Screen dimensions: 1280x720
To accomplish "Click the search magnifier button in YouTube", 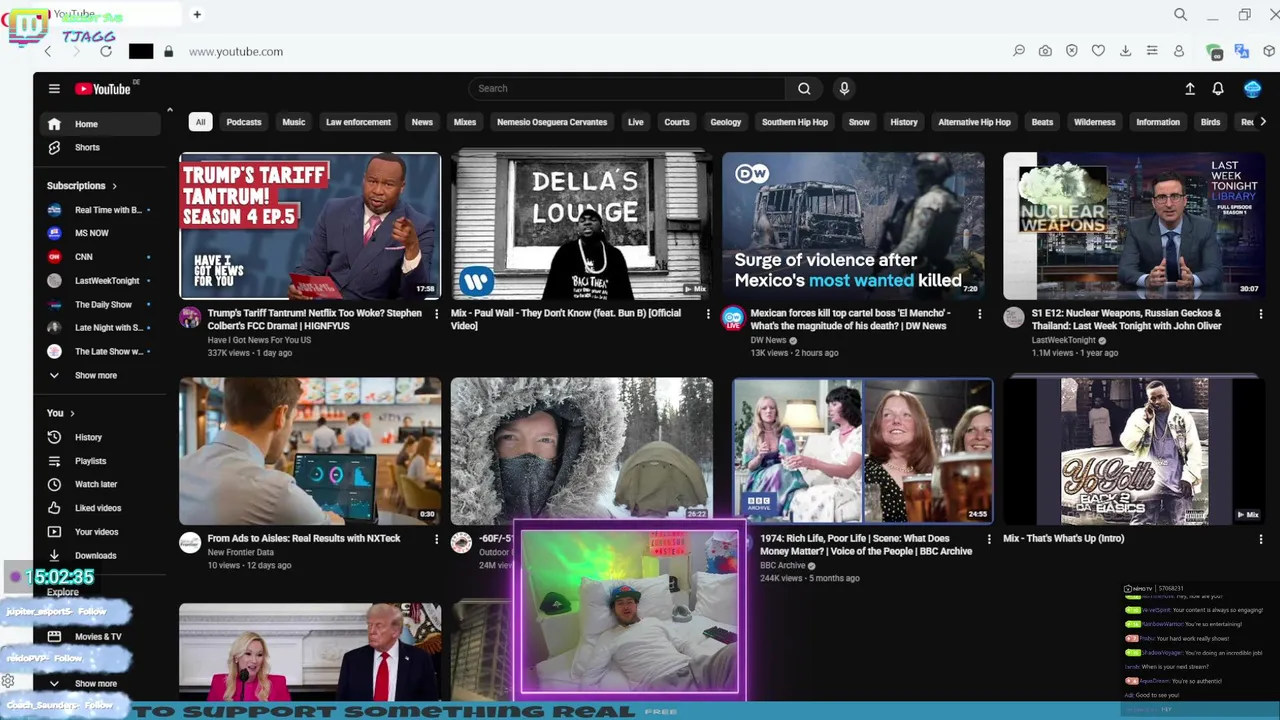I will (804, 88).
